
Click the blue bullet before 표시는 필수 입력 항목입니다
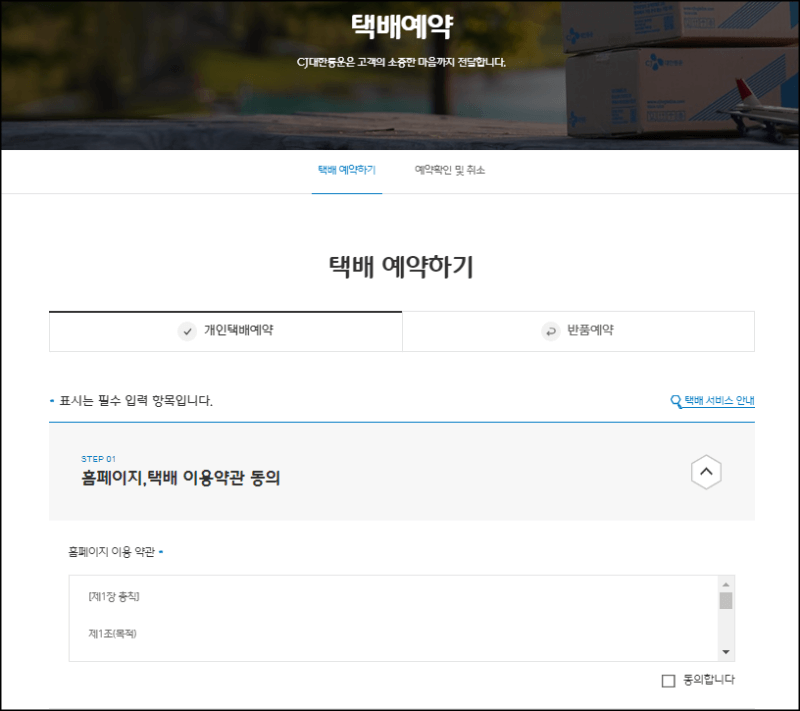click(54, 398)
